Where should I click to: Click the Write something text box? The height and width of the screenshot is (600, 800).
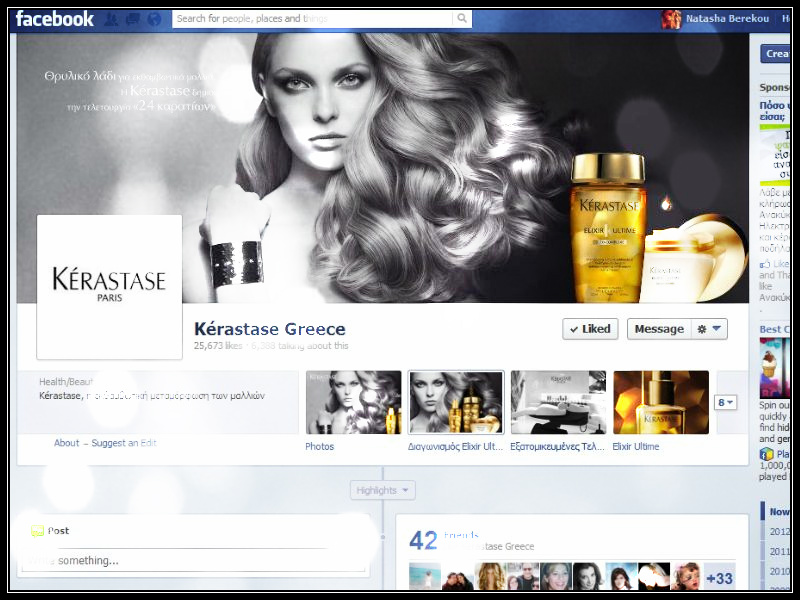click(x=194, y=560)
